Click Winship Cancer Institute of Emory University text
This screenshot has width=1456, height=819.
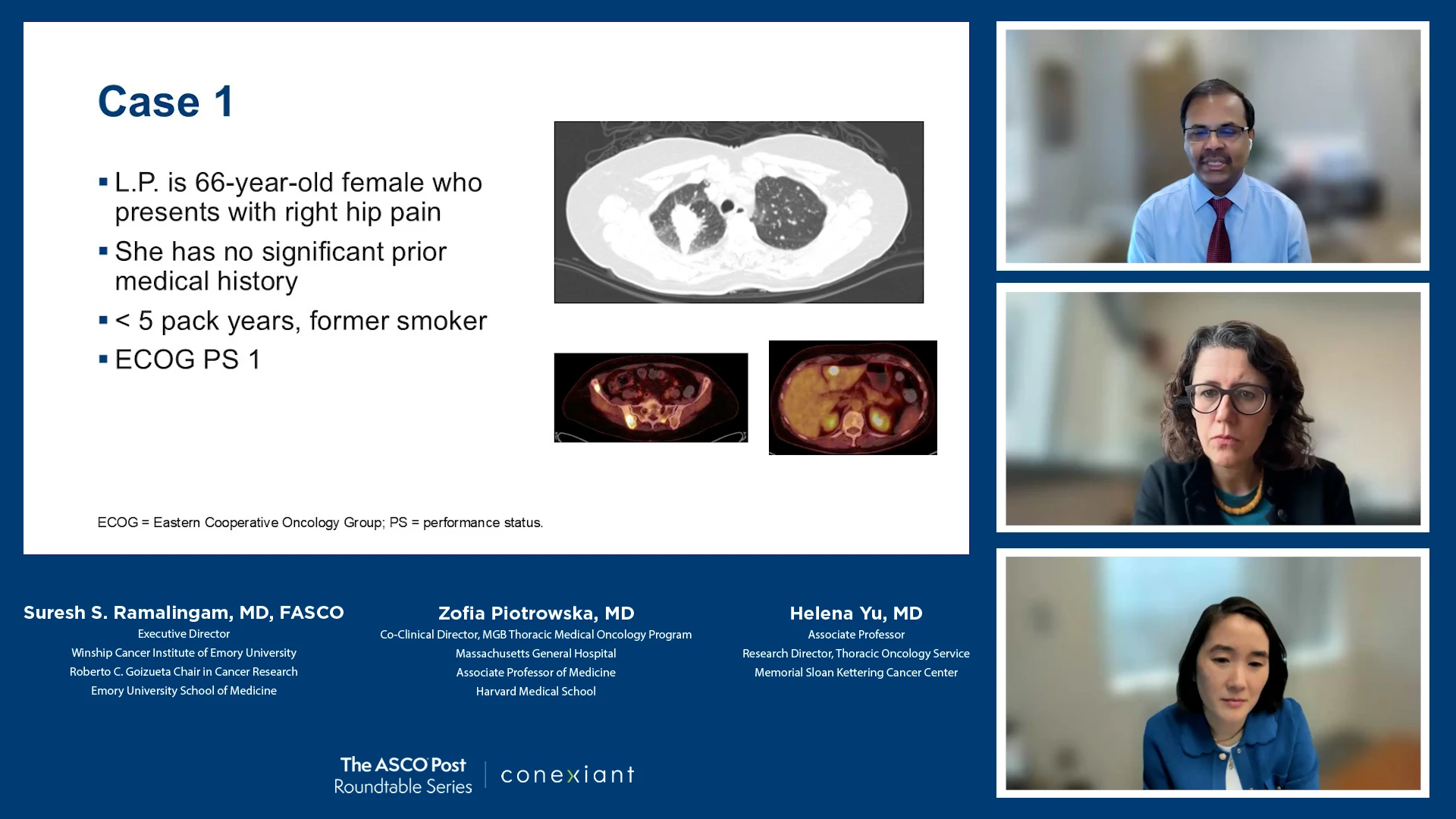tap(184, 652)
